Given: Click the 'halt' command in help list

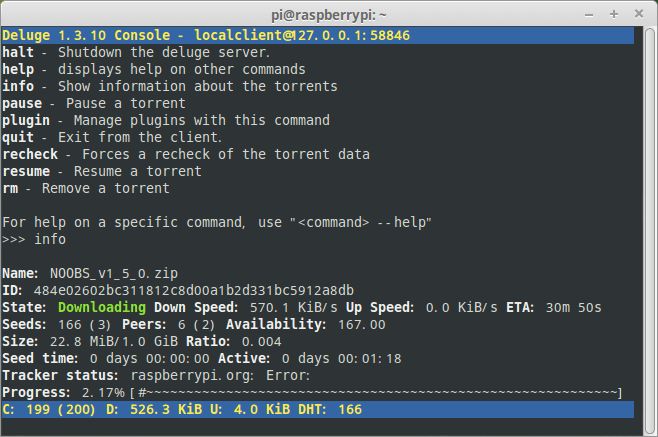Looking at the screenshot, I should (x=20, y=52).
